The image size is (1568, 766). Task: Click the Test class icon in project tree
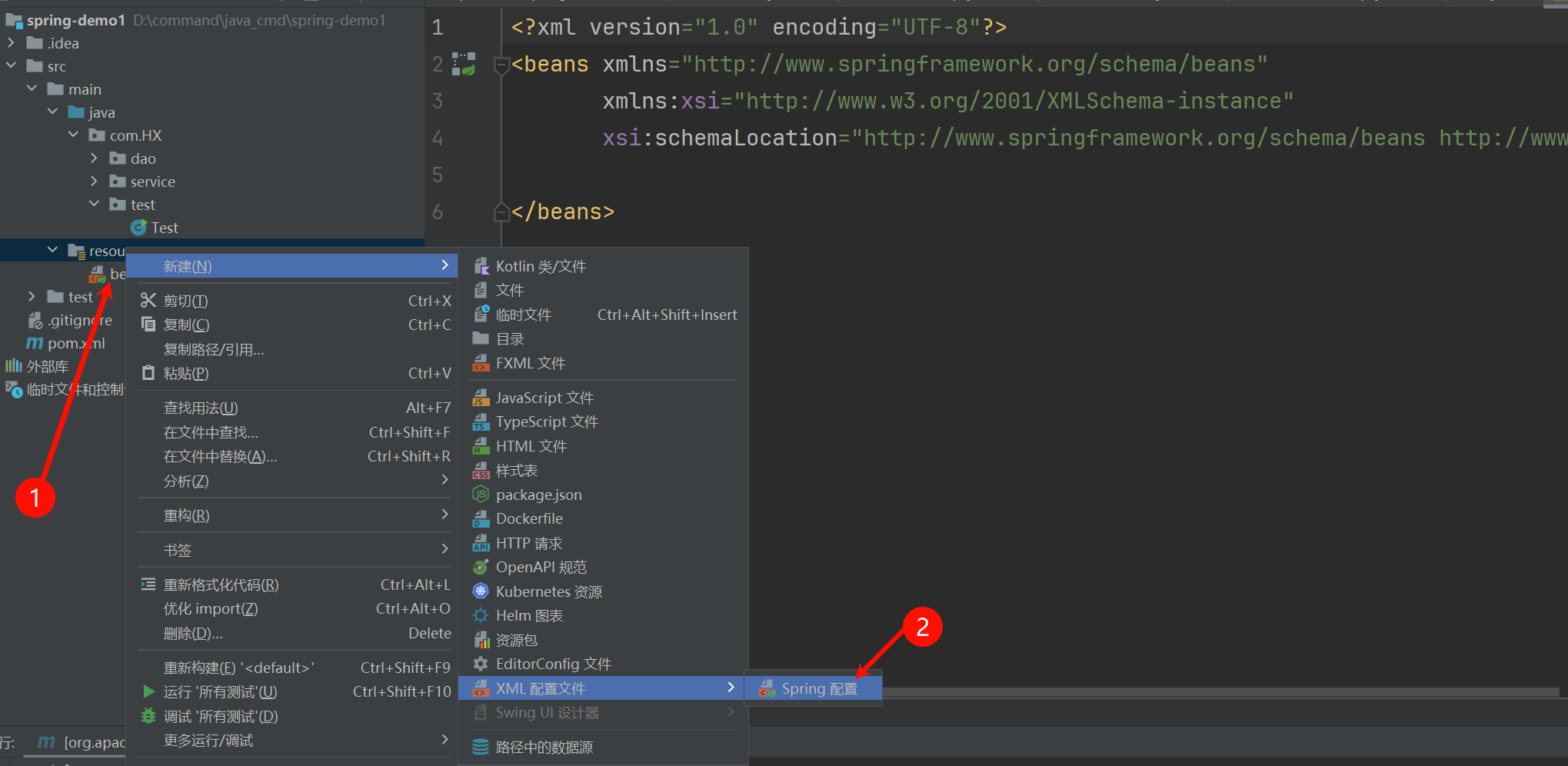tap(138, 228)
